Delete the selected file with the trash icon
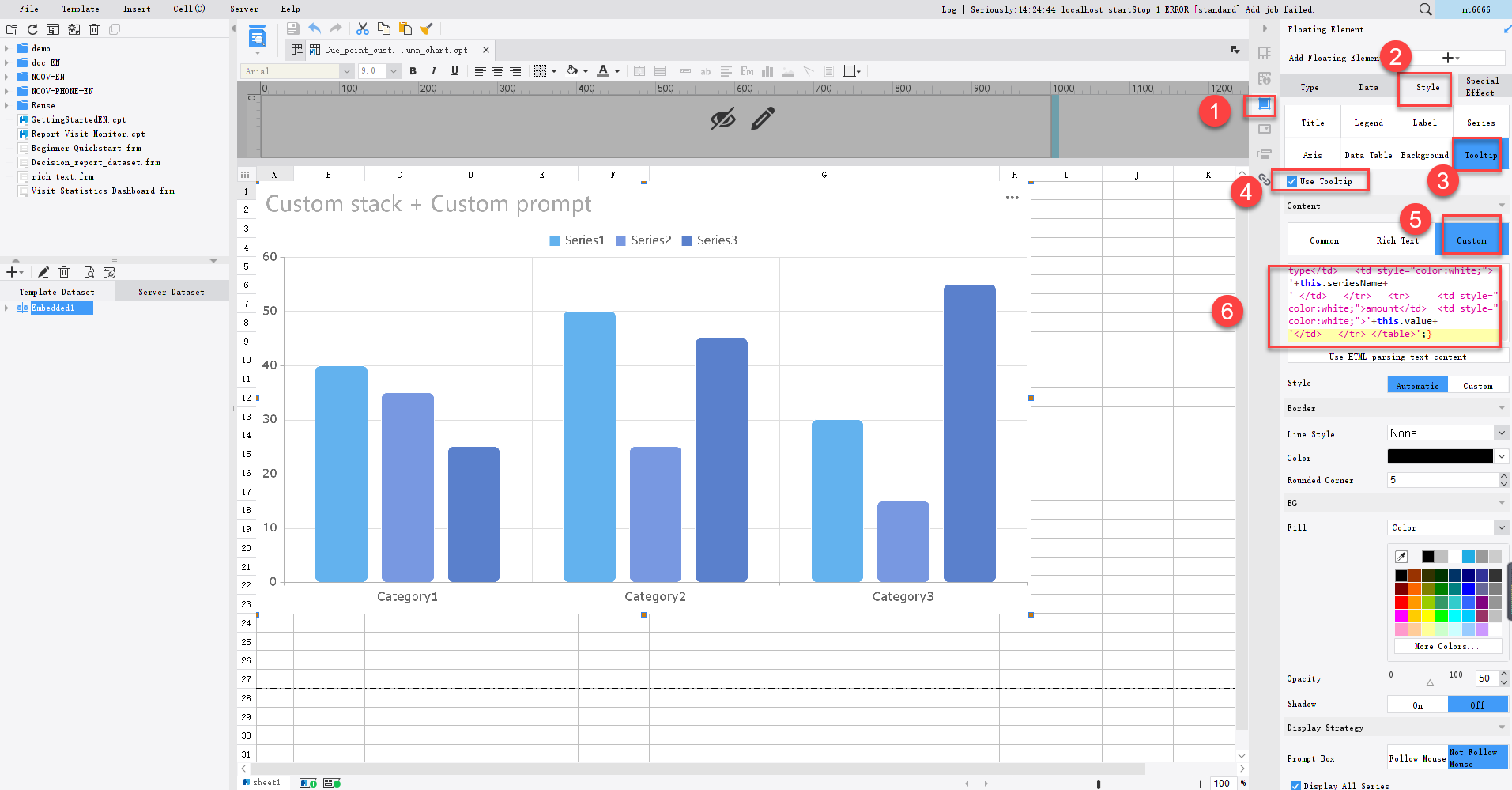This screenshot has height=790, width=1512. pyautogui.click(x=94, y=29)
